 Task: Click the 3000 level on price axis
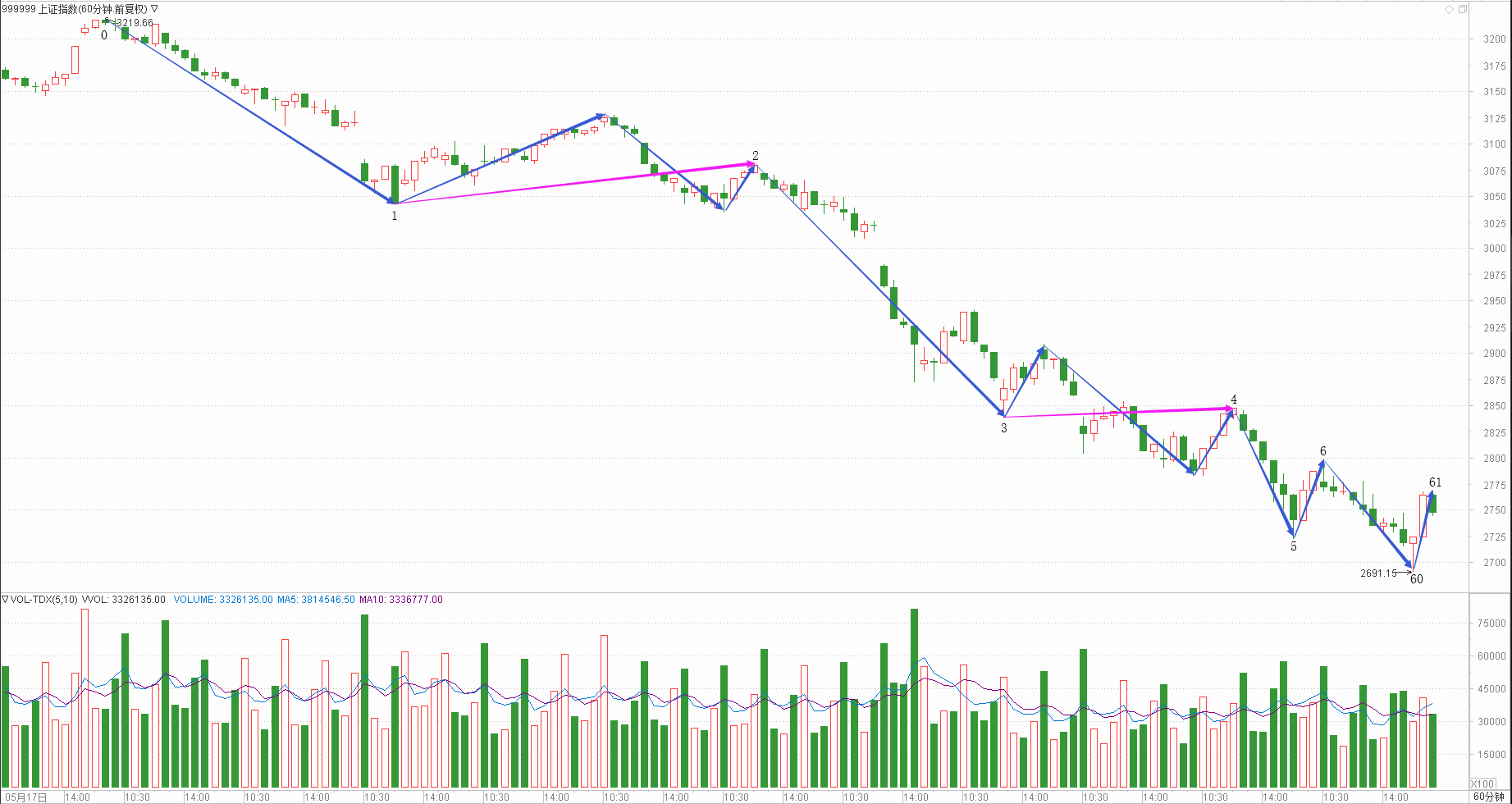[1494, 249]
